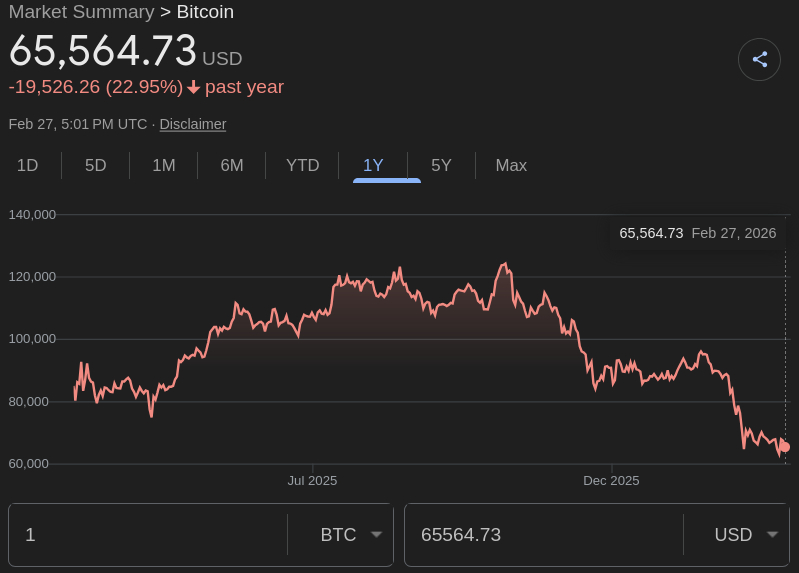Switch to the 6M chart range

(x=231, y=166)
